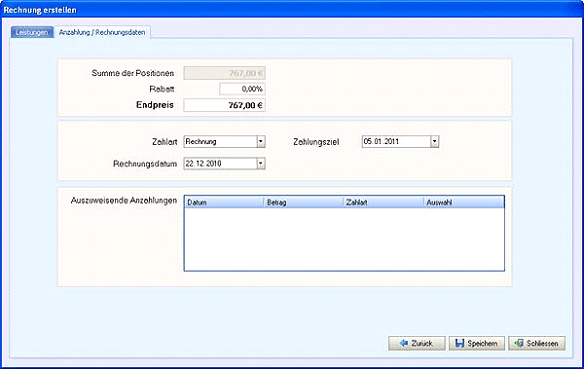Click the Auswahl column header
Viewport: 584px width, 369px height.
pos(464,202)
